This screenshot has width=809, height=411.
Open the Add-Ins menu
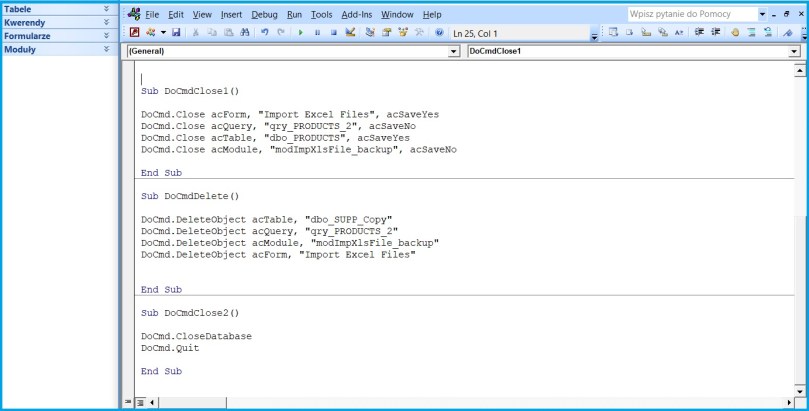(357, 15)
